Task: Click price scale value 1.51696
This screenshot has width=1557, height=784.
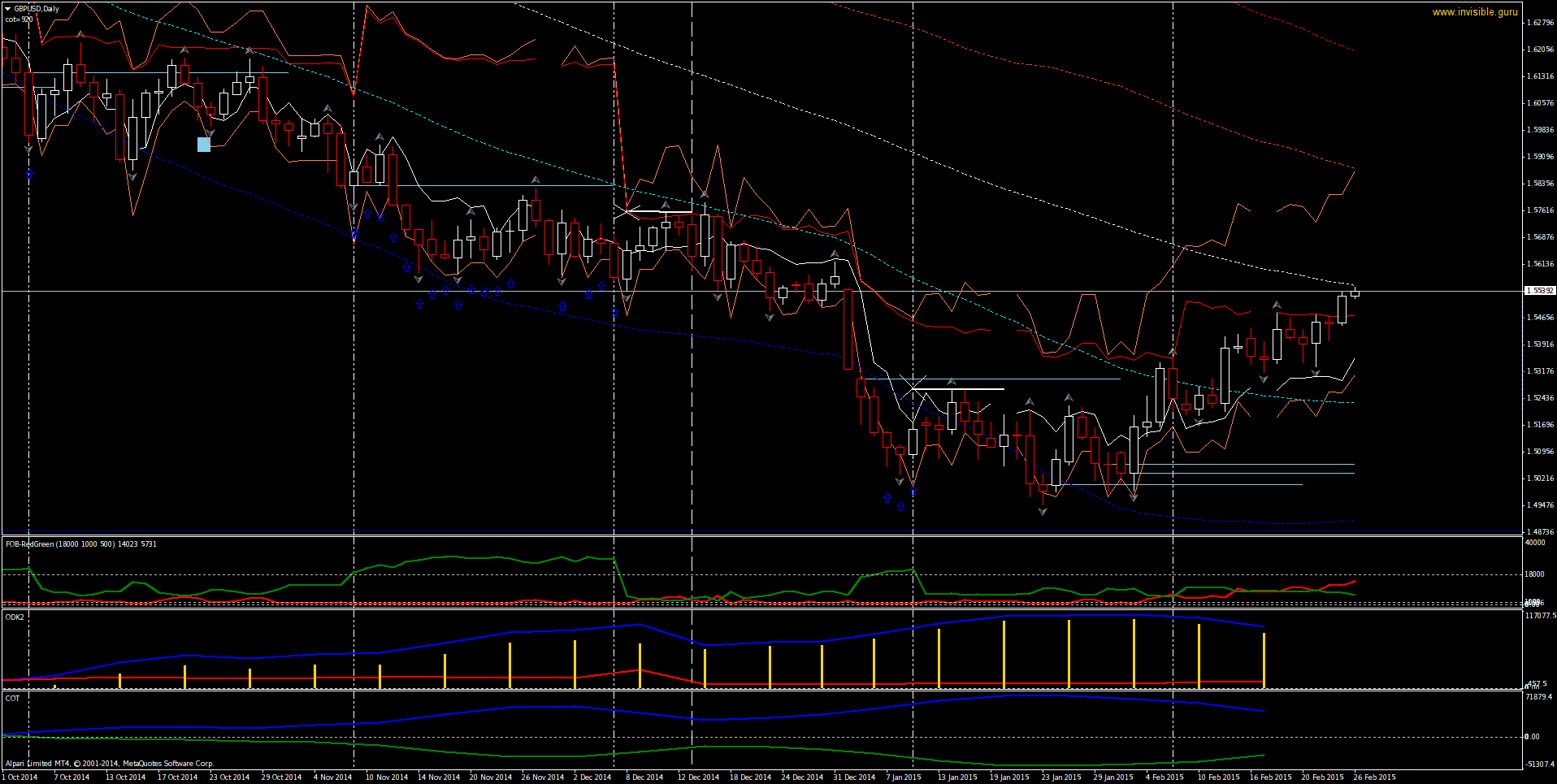Action: click(1541, 425)
